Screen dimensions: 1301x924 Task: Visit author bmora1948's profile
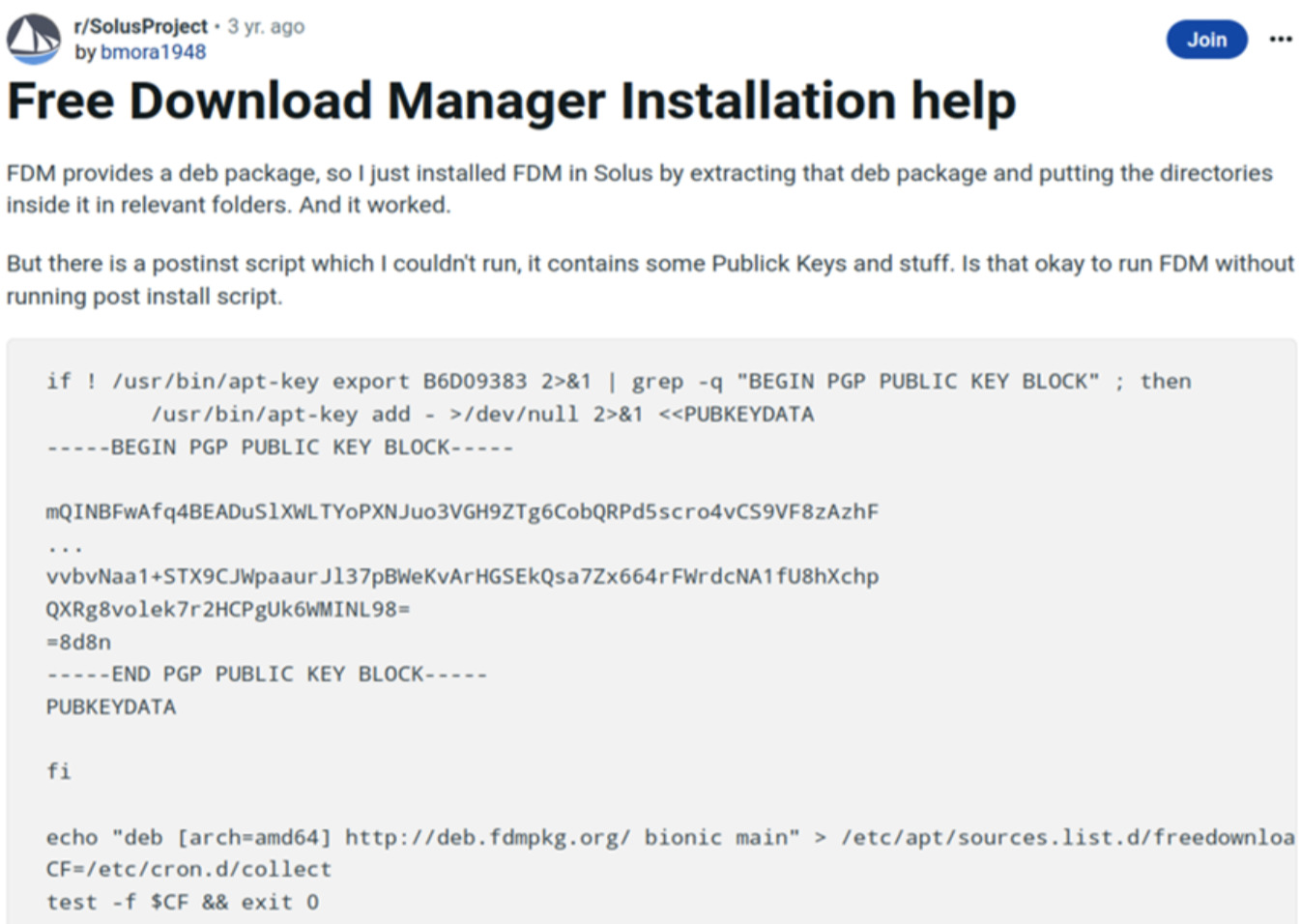(153, 52)
